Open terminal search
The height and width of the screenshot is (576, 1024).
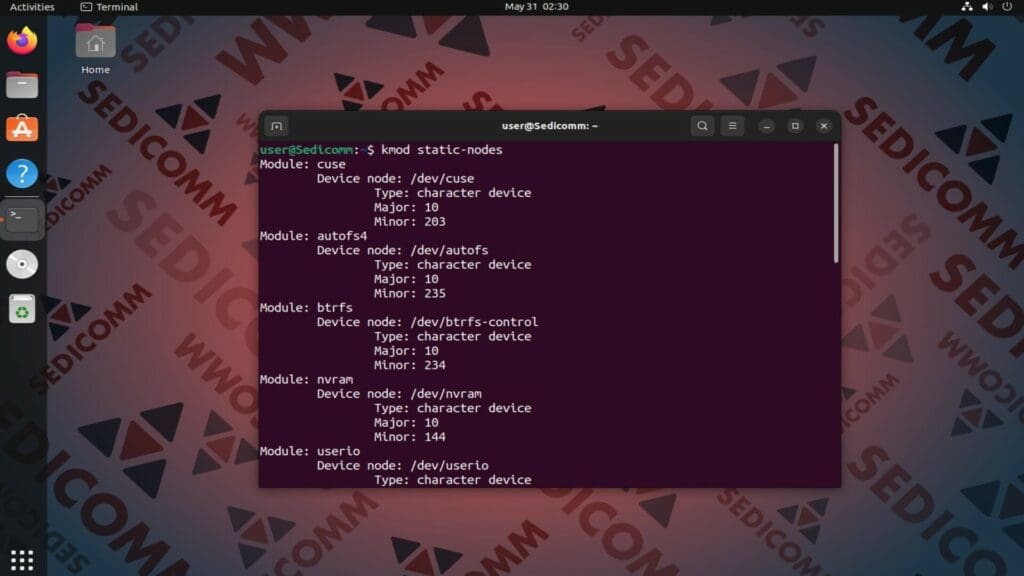(x=702, y=126)
